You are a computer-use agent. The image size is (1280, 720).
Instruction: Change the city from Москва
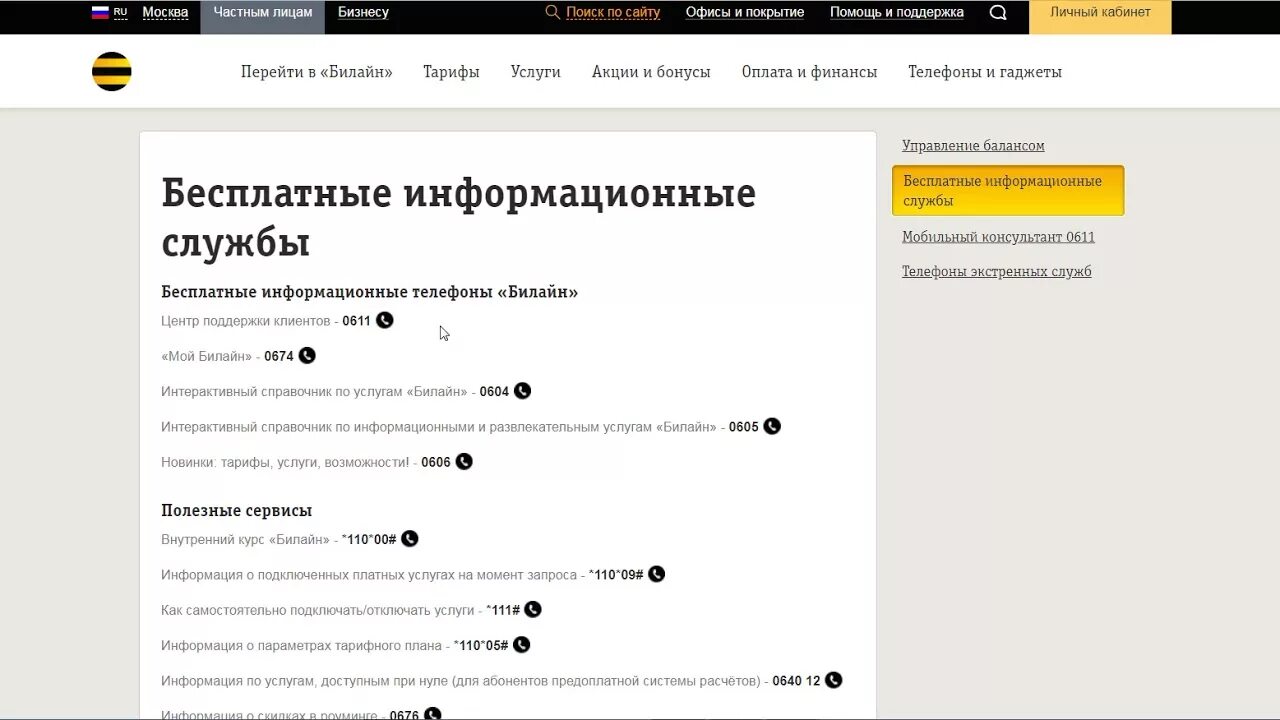pos(165,12)
